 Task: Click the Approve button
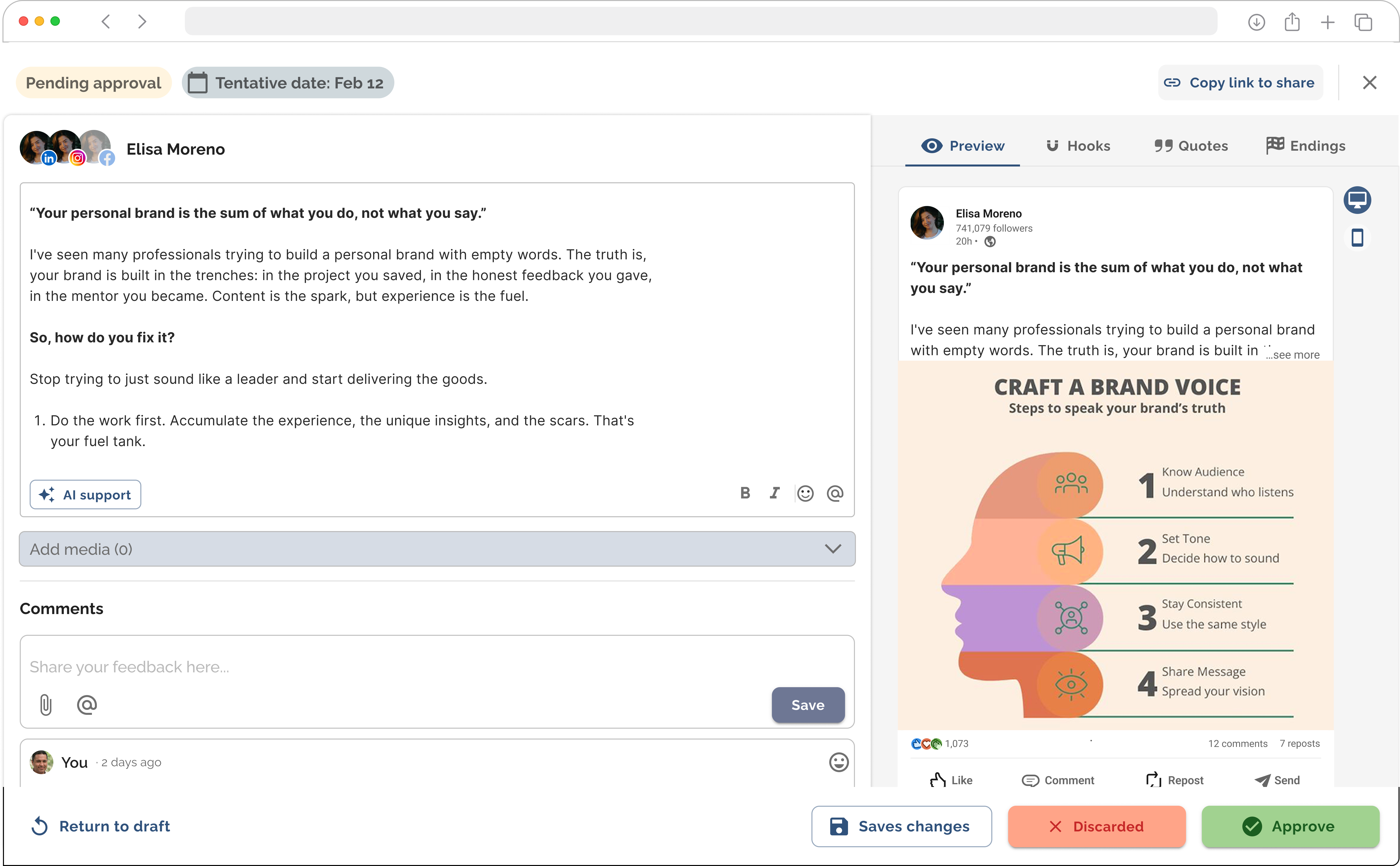pos(1290,826)
